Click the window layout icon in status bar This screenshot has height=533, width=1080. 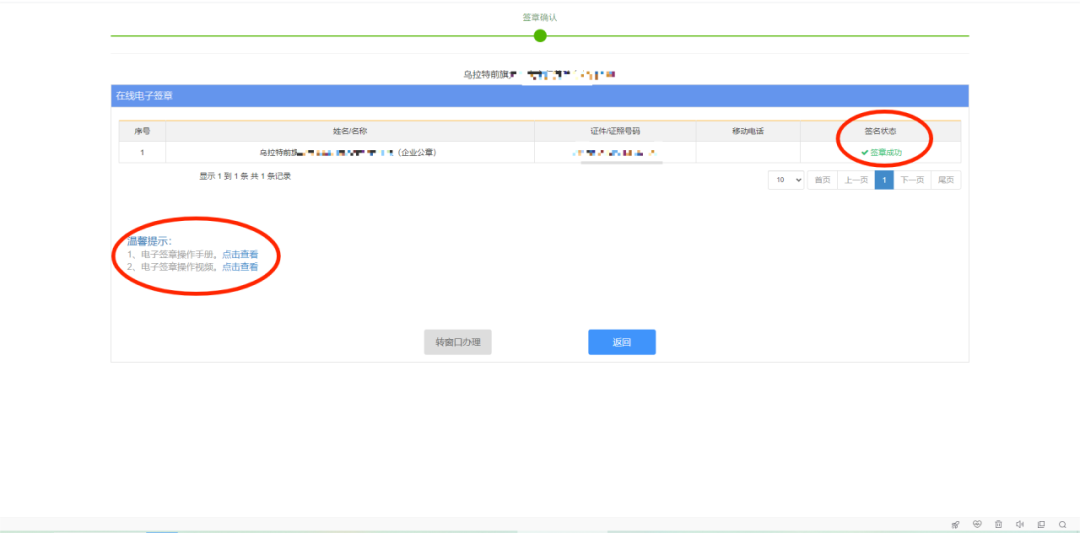pos(1041,525)
